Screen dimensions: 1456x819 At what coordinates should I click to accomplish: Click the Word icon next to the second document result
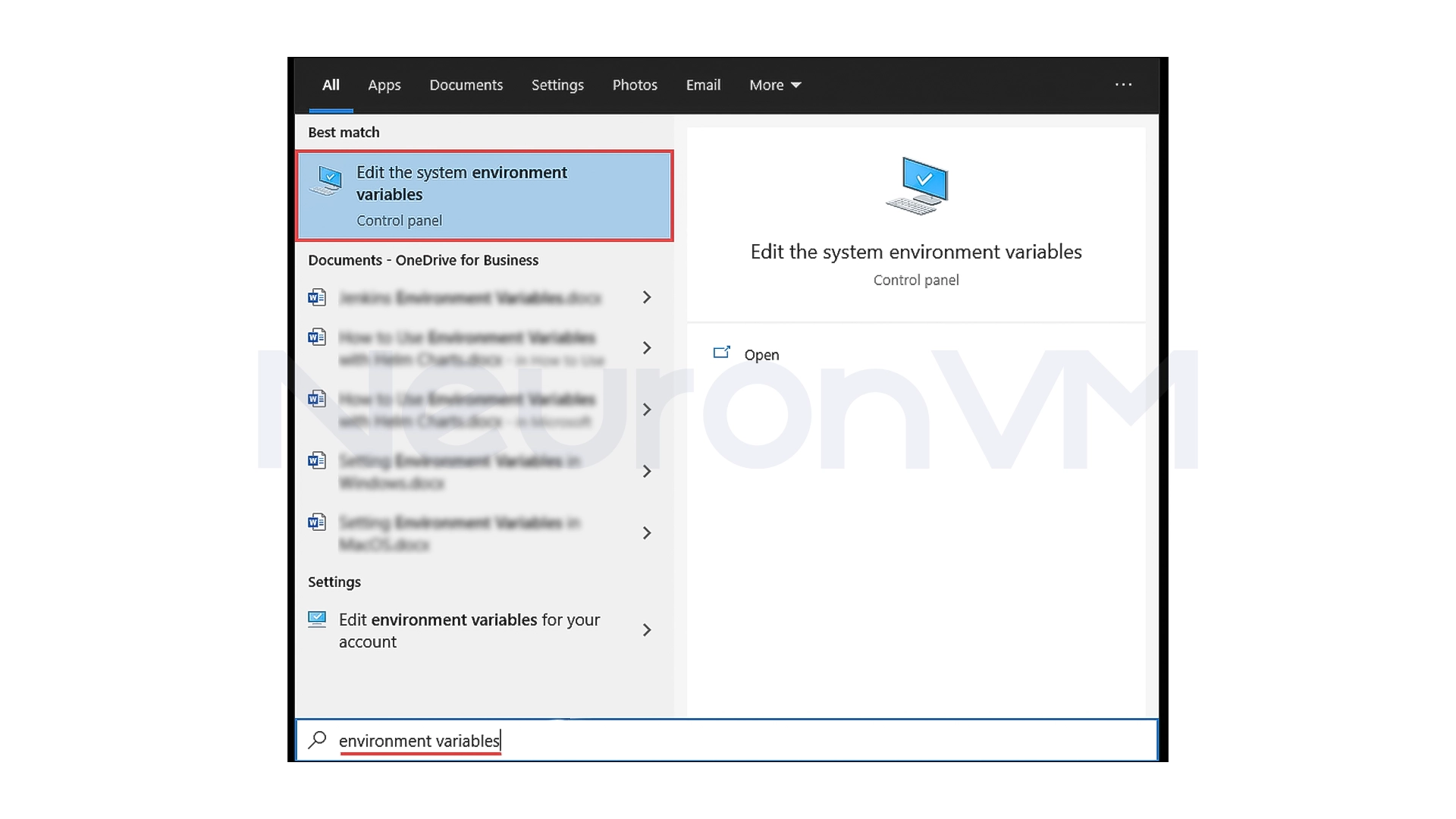click(x=317, y=337)
